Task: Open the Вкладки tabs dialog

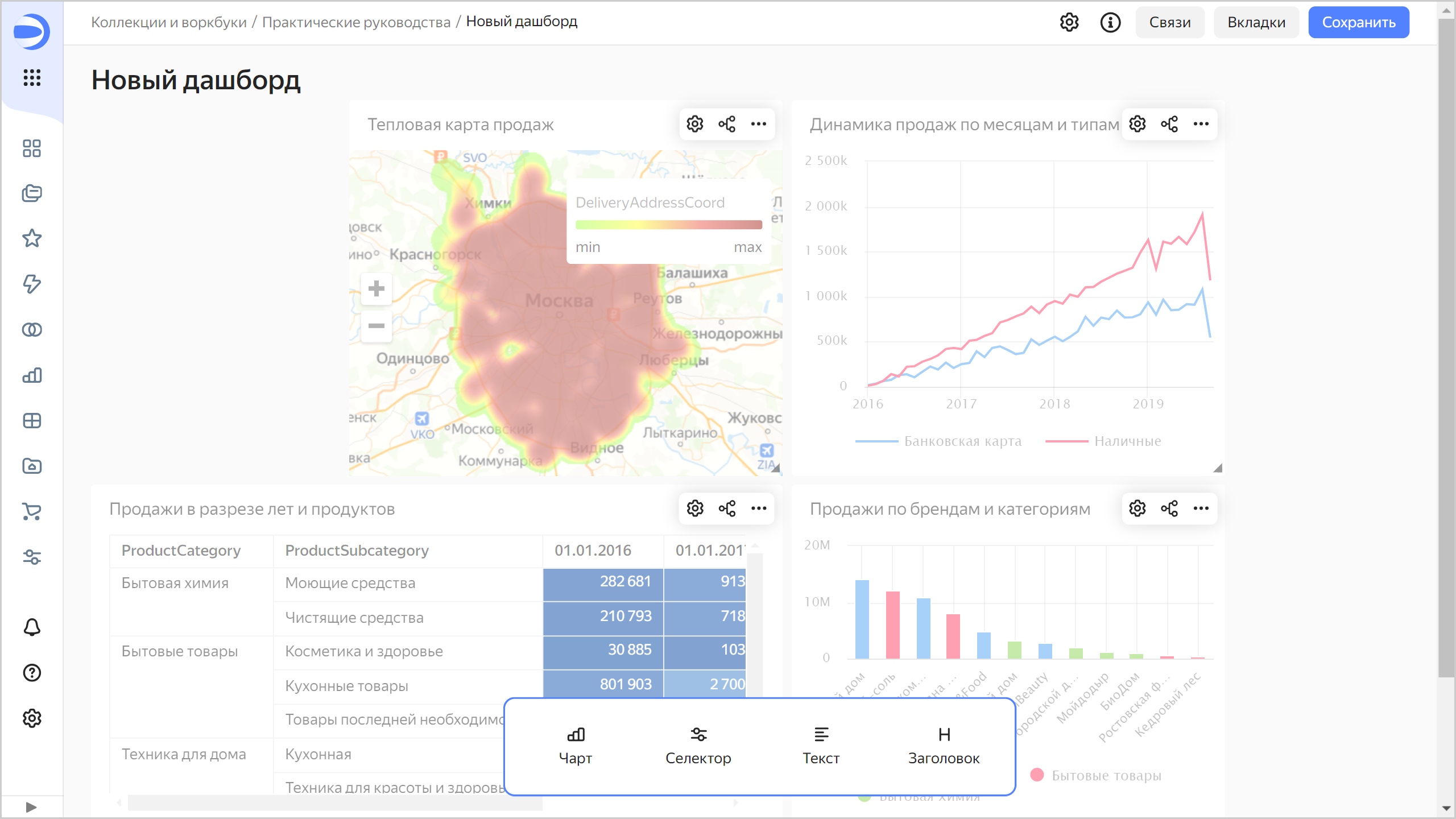Action: click(1256, 23)
